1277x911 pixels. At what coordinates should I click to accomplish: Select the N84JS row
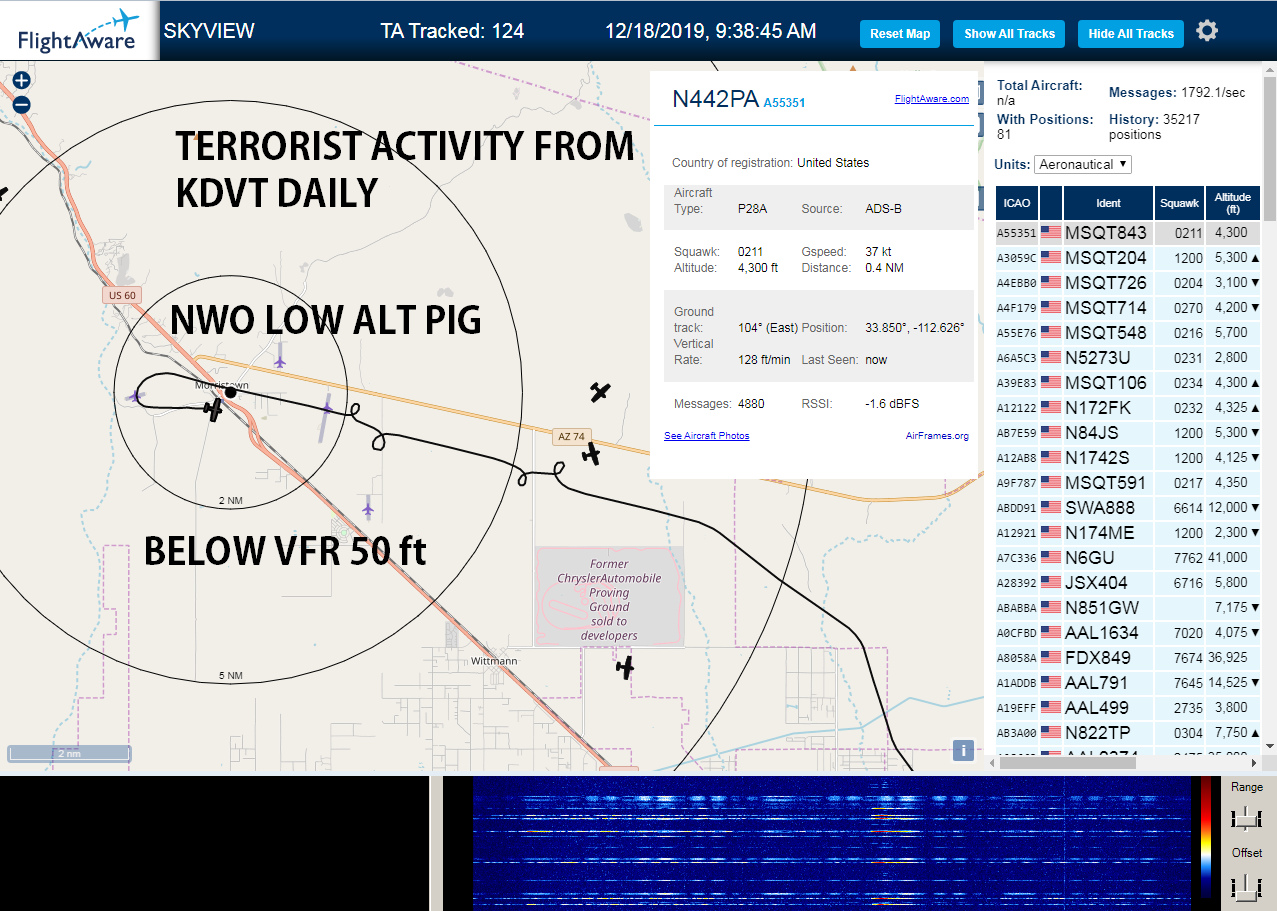point(1128,433)
